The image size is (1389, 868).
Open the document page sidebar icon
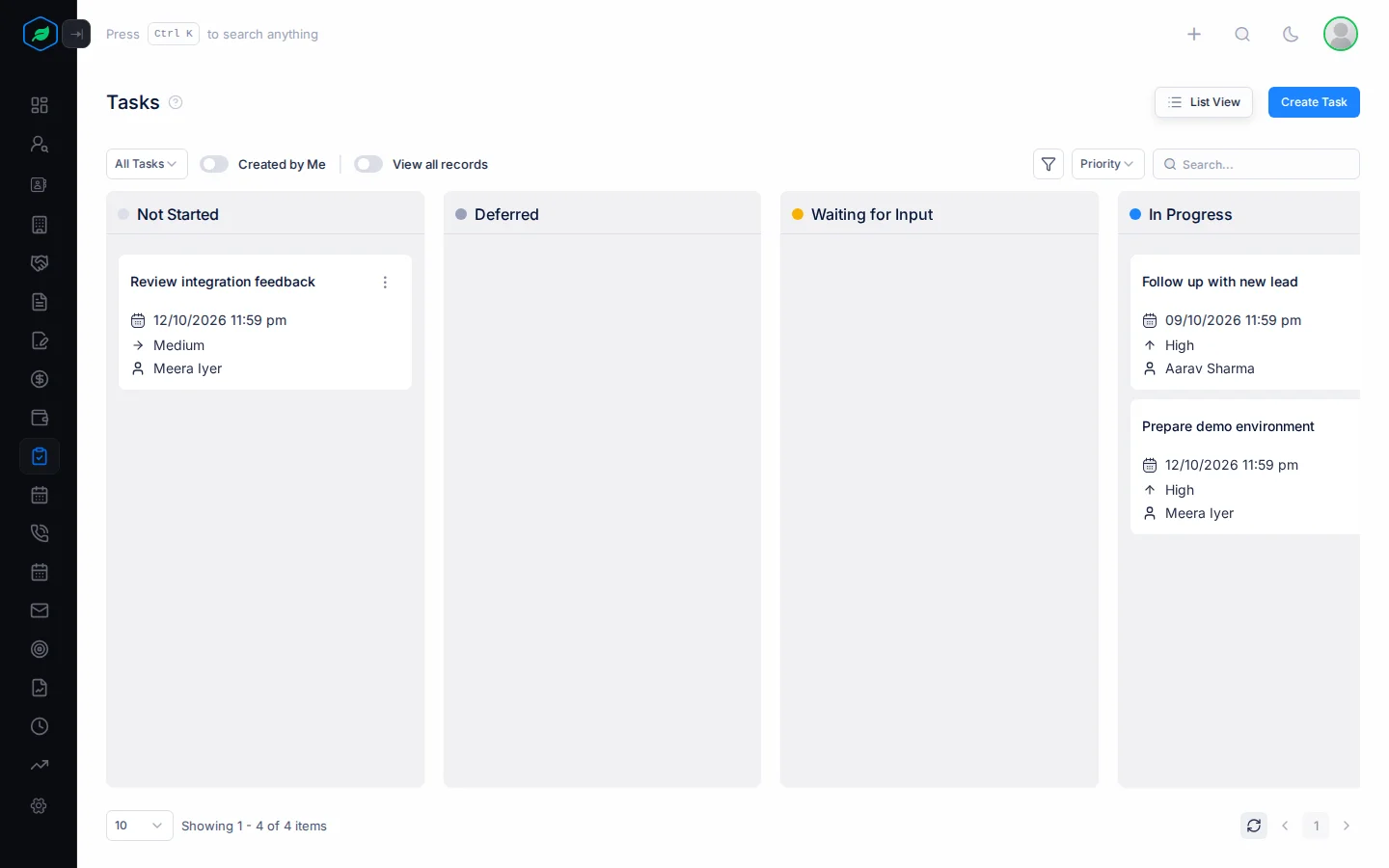click(40, 302)
